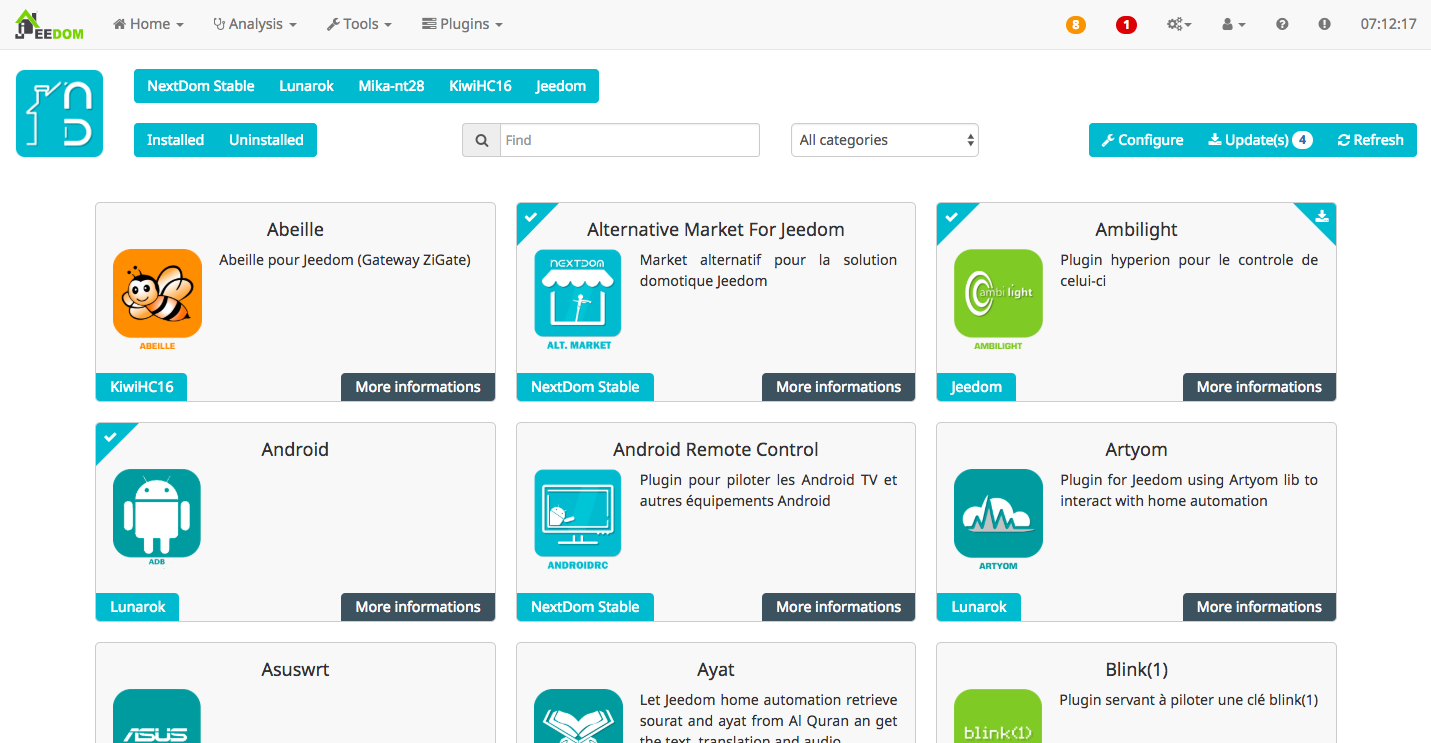Viewport: 1431px width, 743px height.
Task: Click the Find search field
Action: pyautogui.click(x=630, y=140)
